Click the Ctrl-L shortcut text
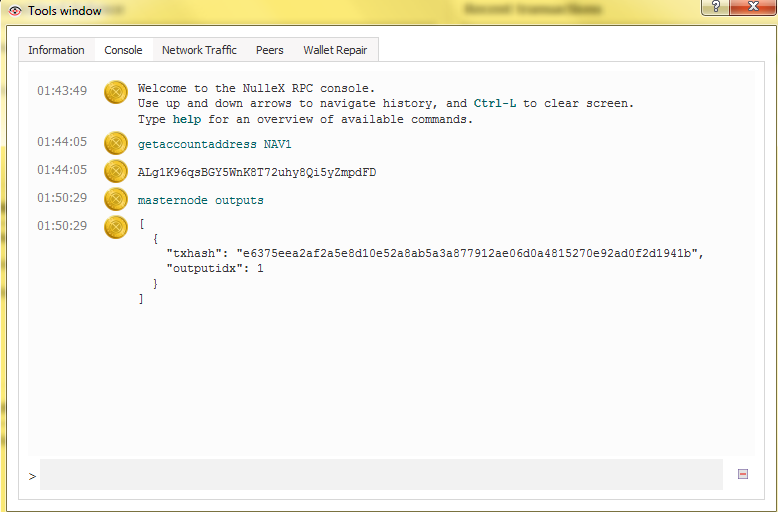Screen dimensions: 778x512 click(495, 104)
